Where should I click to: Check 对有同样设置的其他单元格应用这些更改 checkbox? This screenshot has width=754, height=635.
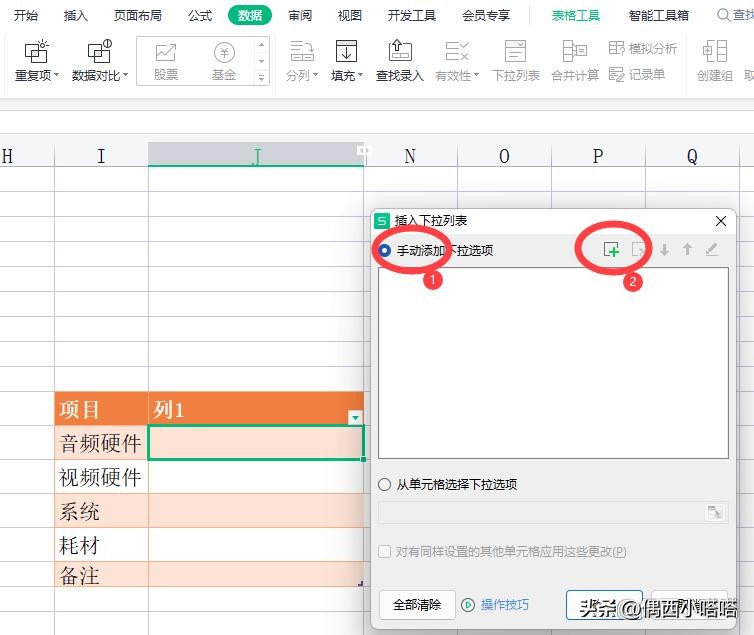[384, 551]
